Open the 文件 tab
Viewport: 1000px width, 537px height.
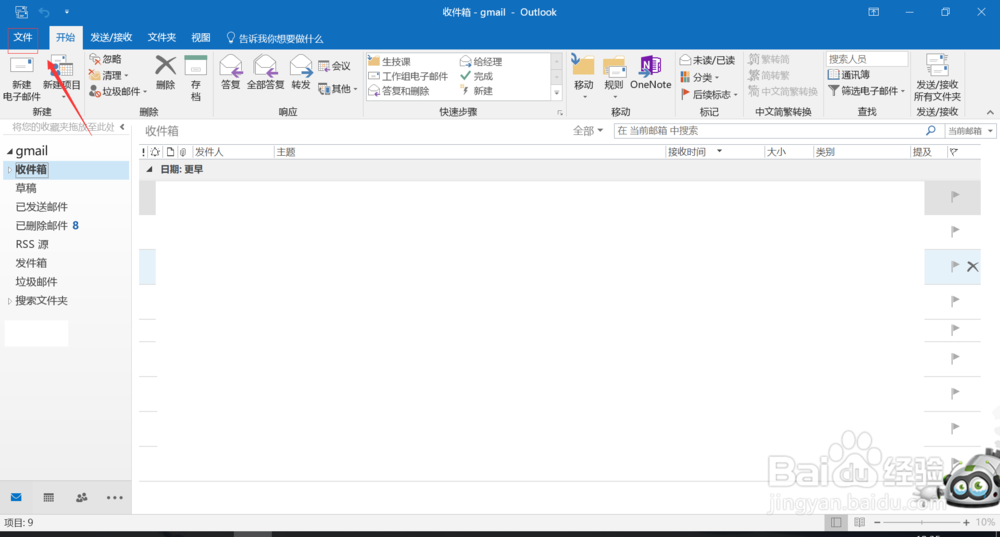(23, 38)
